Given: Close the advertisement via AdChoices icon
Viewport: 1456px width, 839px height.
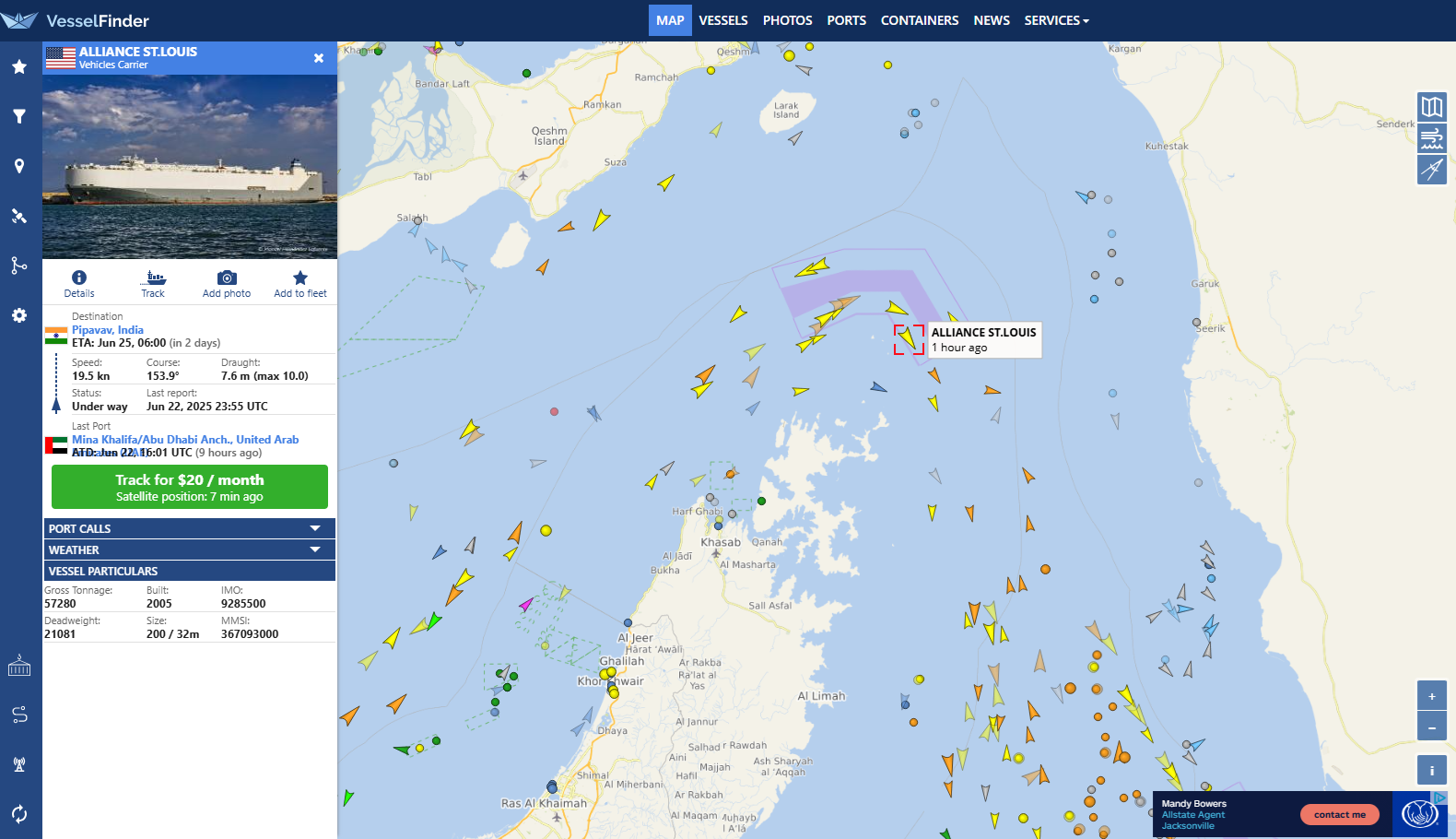Looking at the screenshot, I should tap(1438, 798).
